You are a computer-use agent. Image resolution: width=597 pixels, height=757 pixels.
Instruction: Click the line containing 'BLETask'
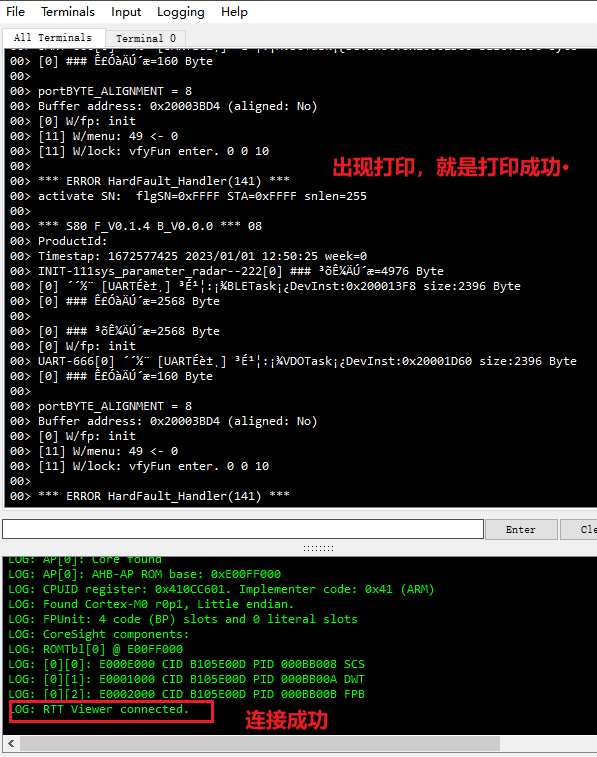(x=265, y=286)
